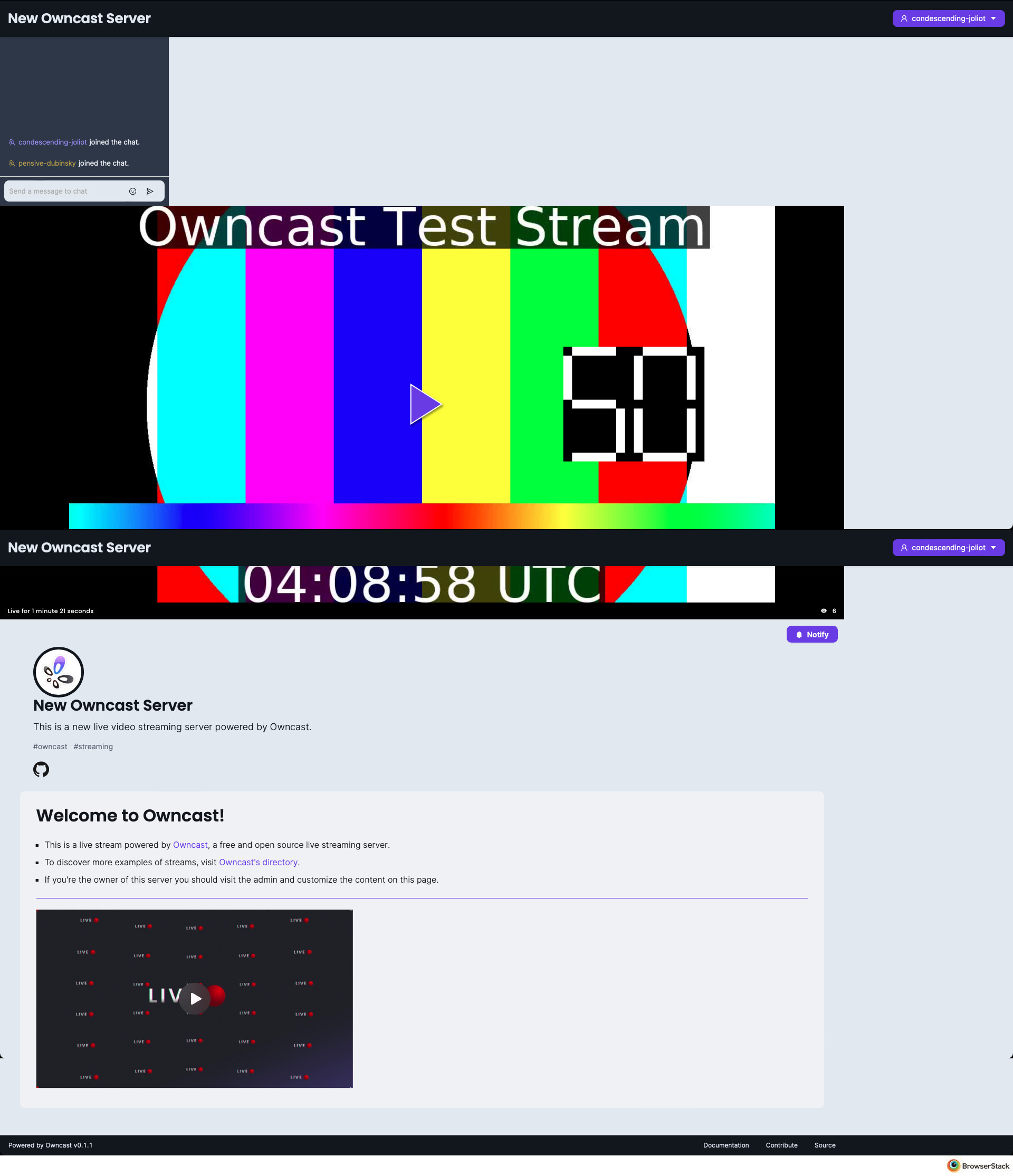Click the viewer count eye icon
The image size is (1013, 1176).
(824, 611)
